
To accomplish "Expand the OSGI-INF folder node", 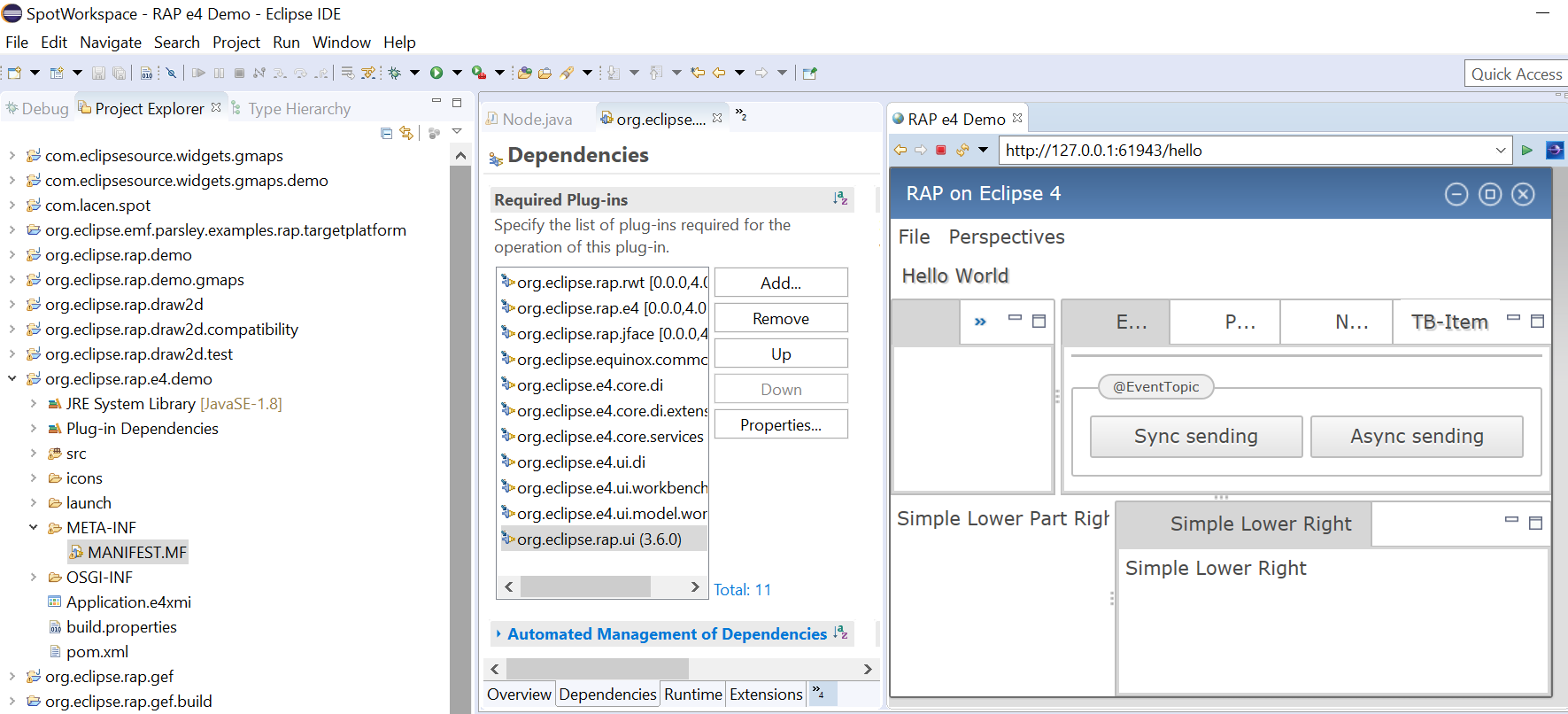I will click(33, 577).
